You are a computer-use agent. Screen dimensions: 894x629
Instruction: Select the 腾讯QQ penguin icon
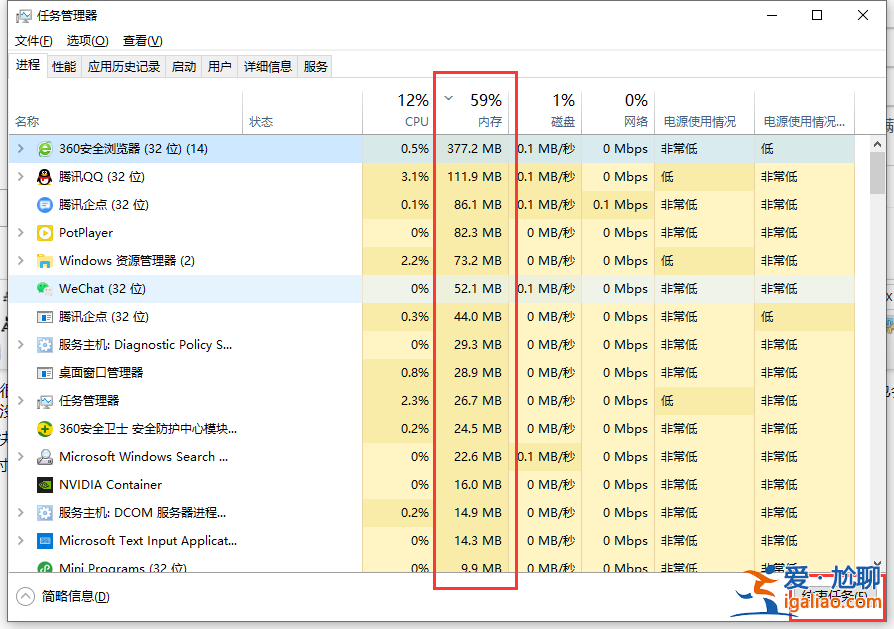pos(45,176)
